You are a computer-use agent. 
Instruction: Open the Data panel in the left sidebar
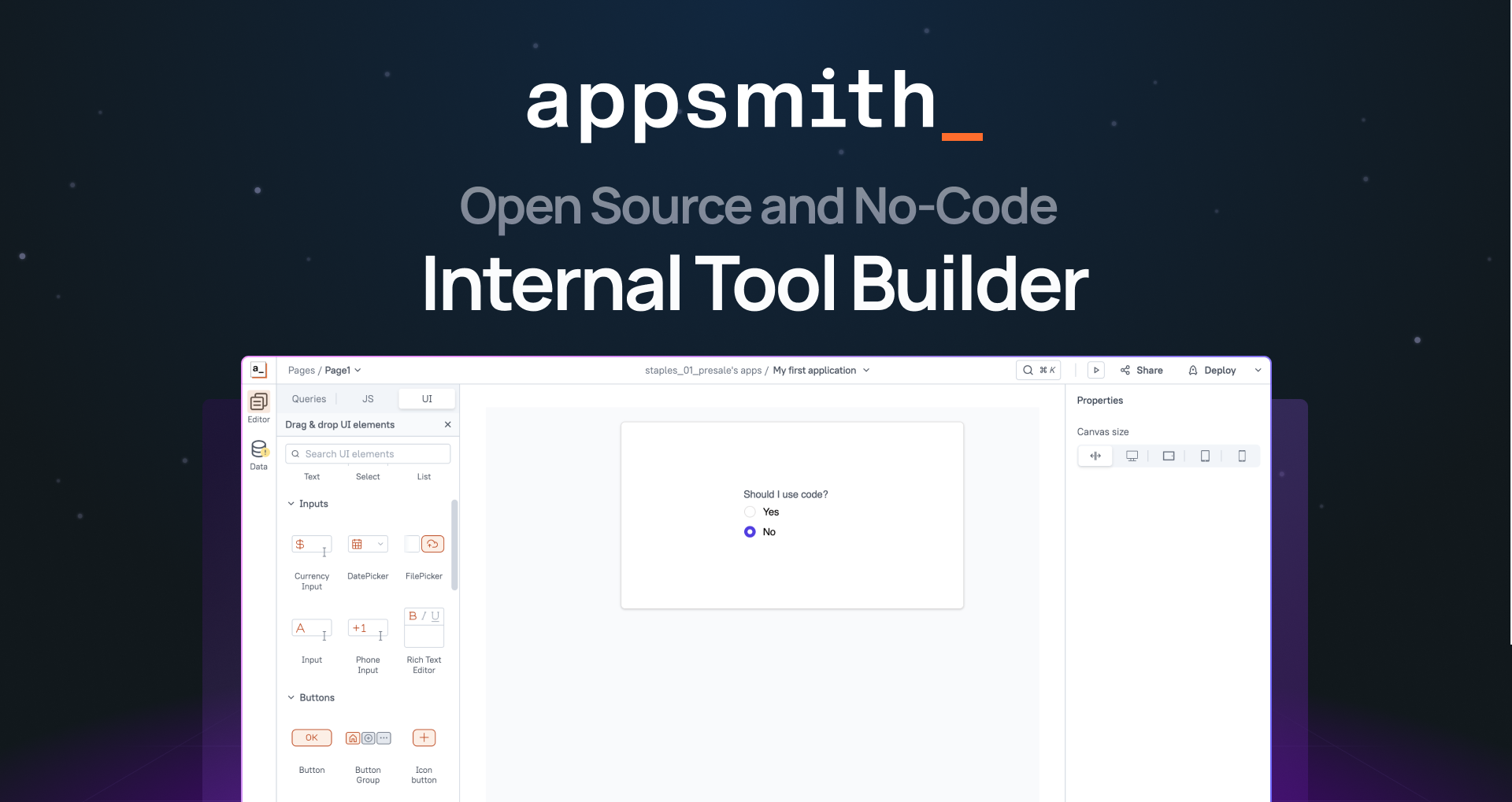point(258,453)
